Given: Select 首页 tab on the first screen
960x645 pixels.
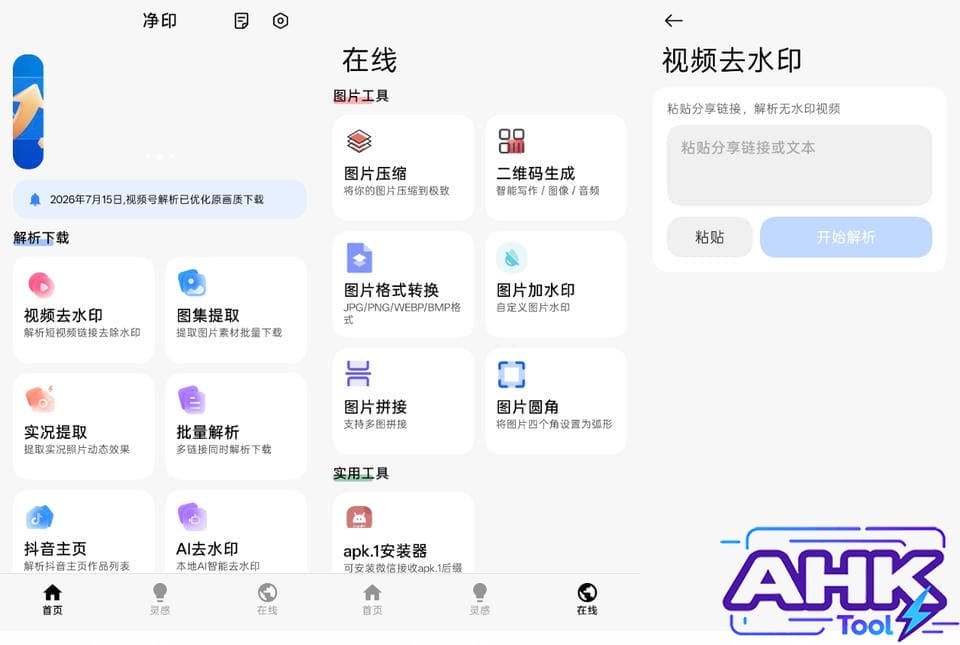Looking at the screenshot, I should (x=53, y=599).
